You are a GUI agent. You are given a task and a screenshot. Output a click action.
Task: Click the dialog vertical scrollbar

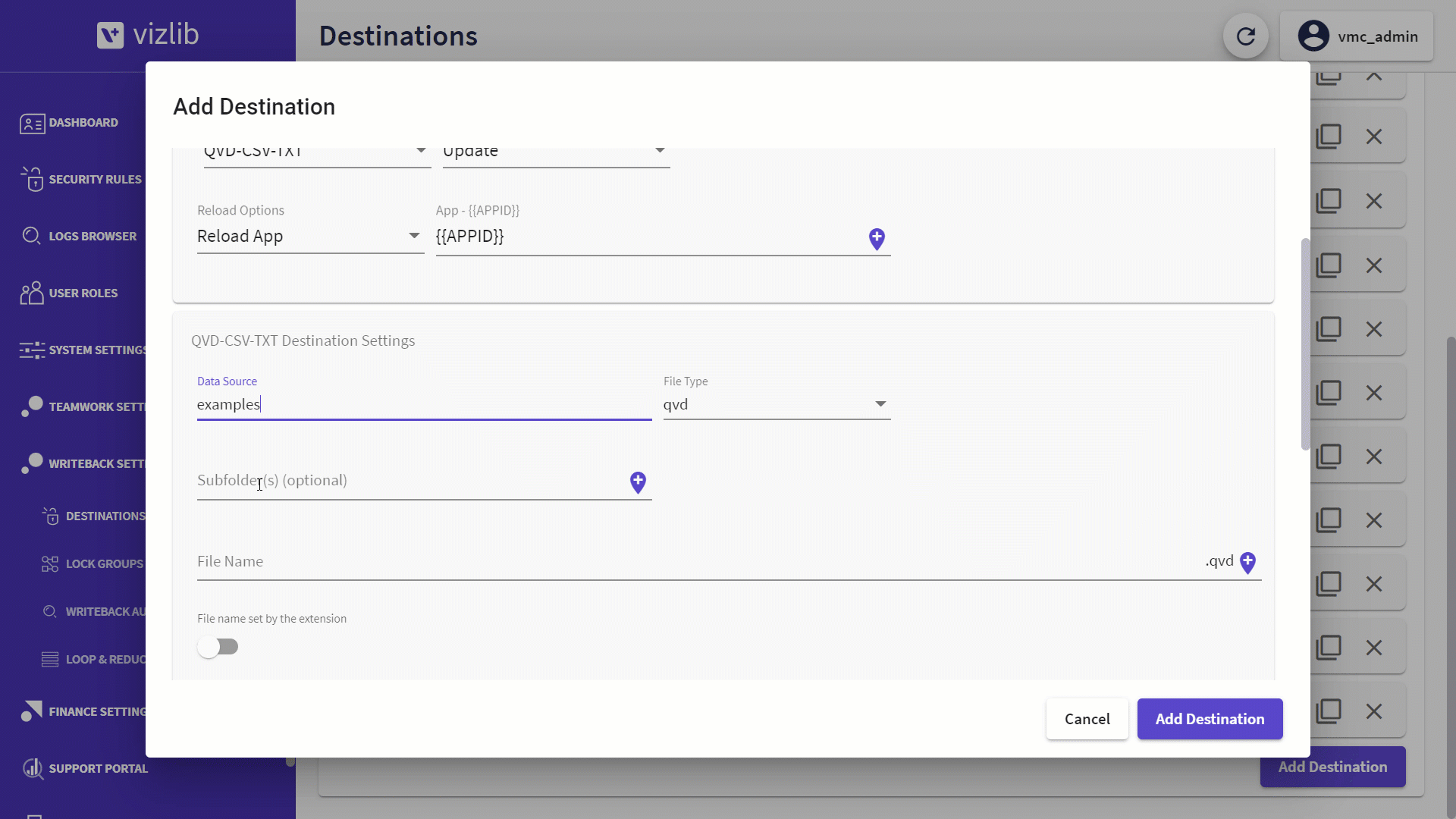tap(1305, 344)
